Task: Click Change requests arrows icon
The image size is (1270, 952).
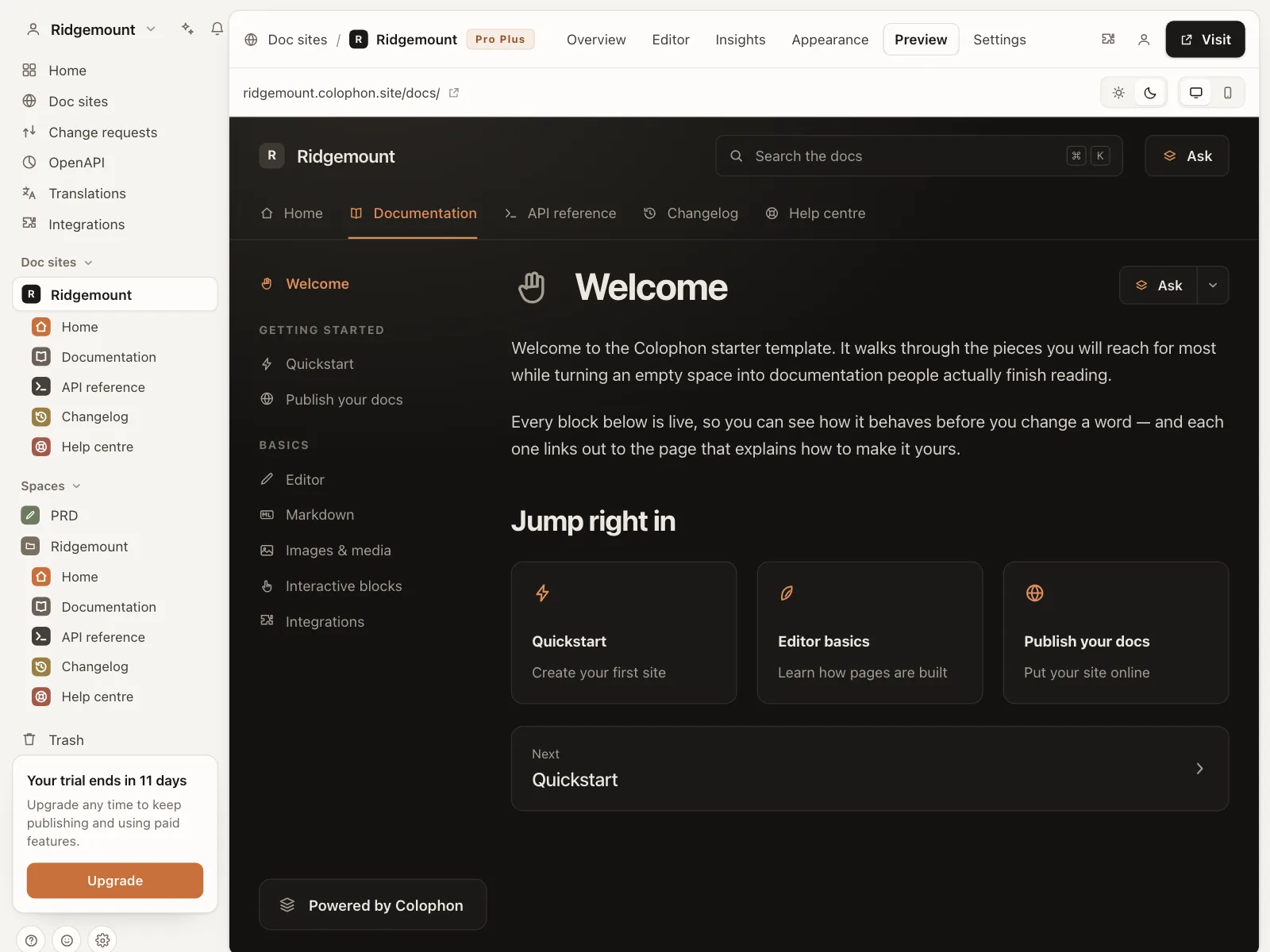Action: (29, 132)
